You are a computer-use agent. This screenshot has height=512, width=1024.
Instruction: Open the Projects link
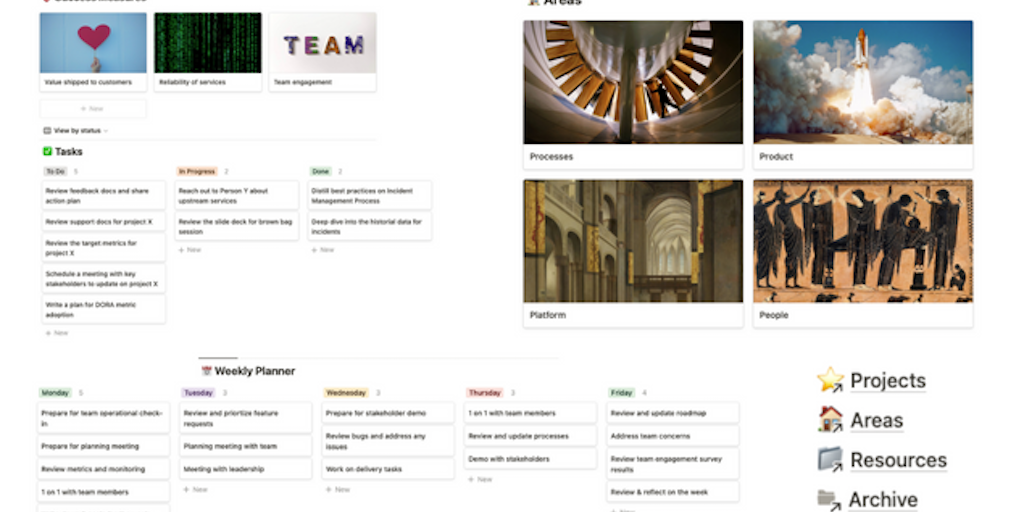(x=888, y=381)
